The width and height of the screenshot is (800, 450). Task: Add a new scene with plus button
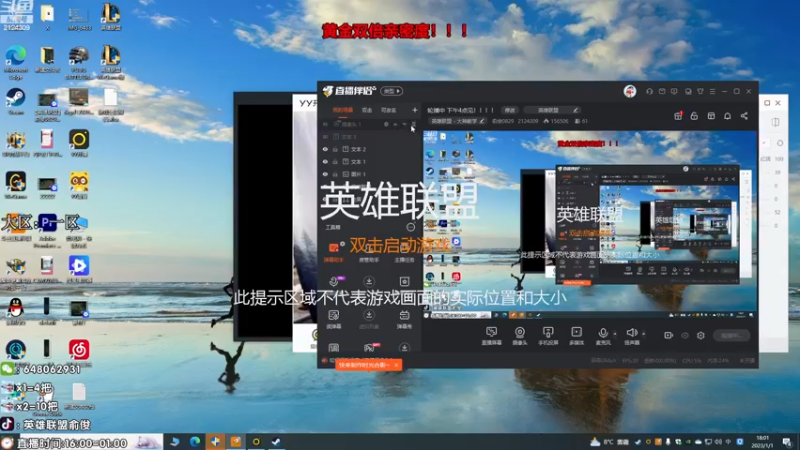pyautogui.click(x=415, y=110)
